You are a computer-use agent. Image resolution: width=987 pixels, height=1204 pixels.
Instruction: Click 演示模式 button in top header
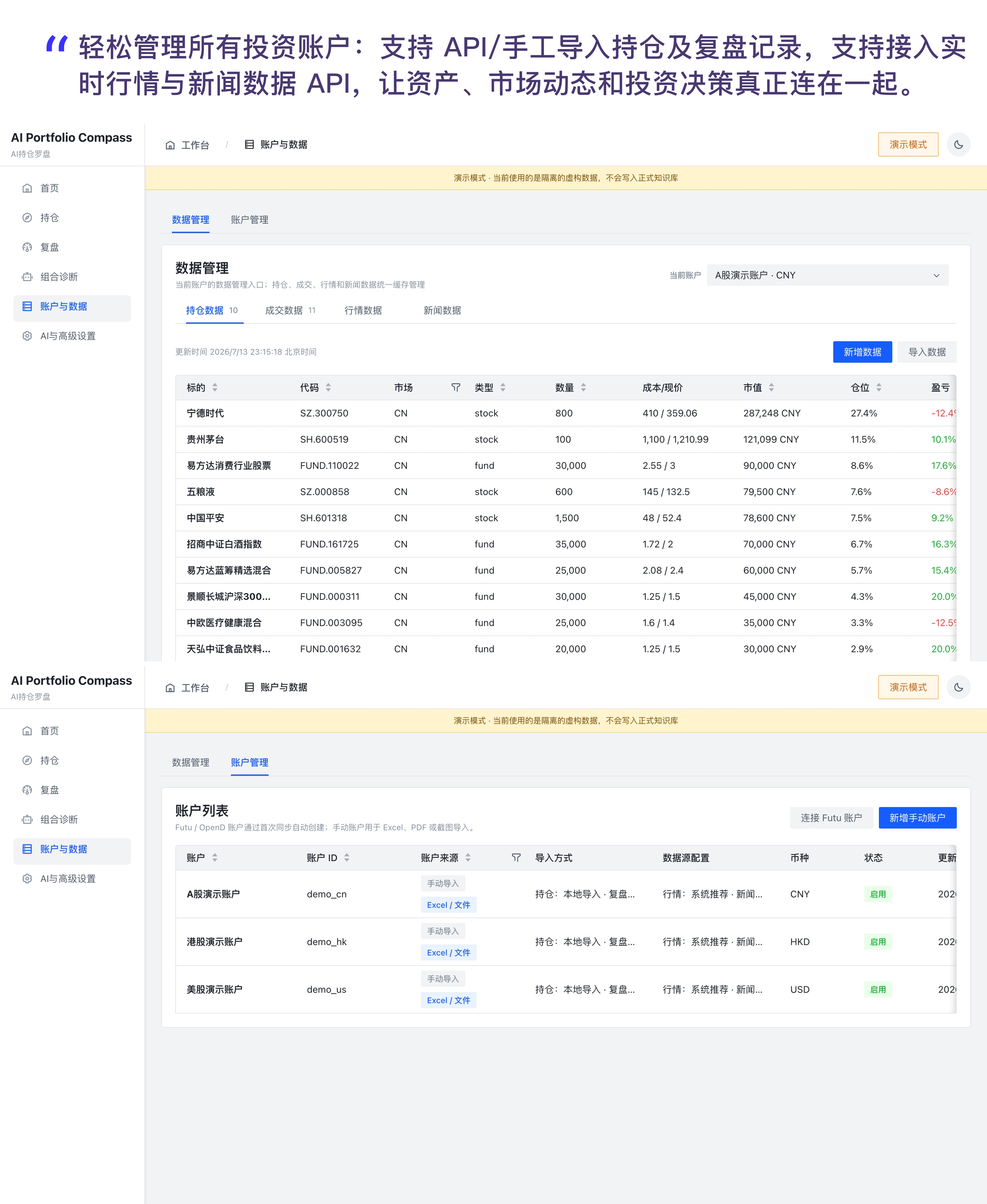point(908,144)
